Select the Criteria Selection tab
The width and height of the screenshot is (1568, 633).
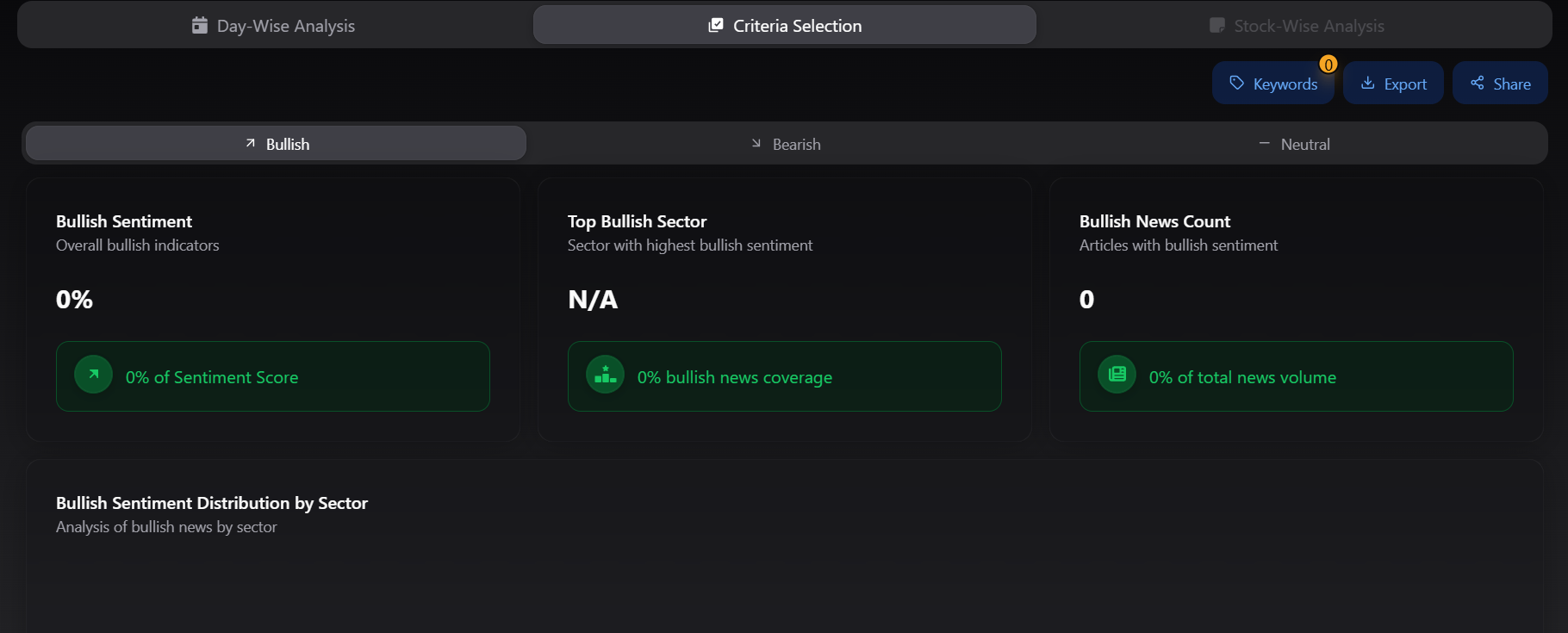(784, 26)
